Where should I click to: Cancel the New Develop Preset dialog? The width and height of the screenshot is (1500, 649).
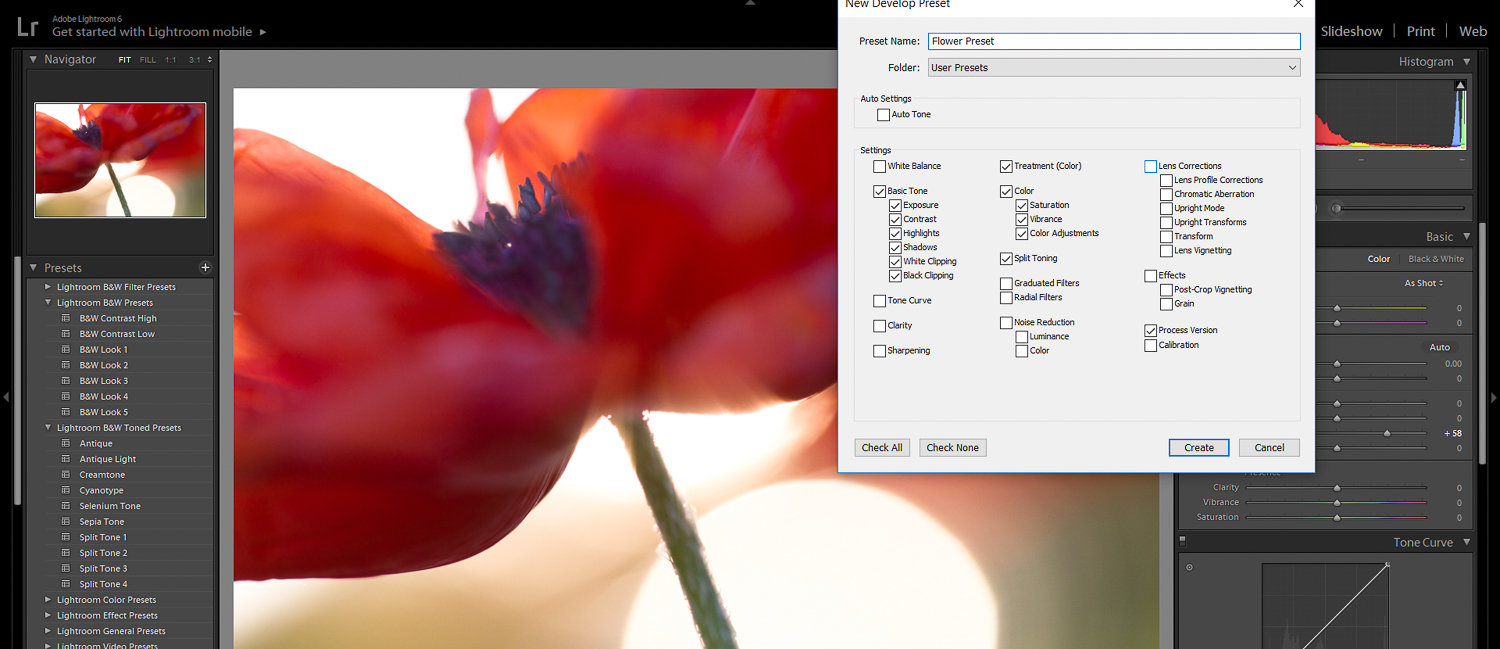1269,448
